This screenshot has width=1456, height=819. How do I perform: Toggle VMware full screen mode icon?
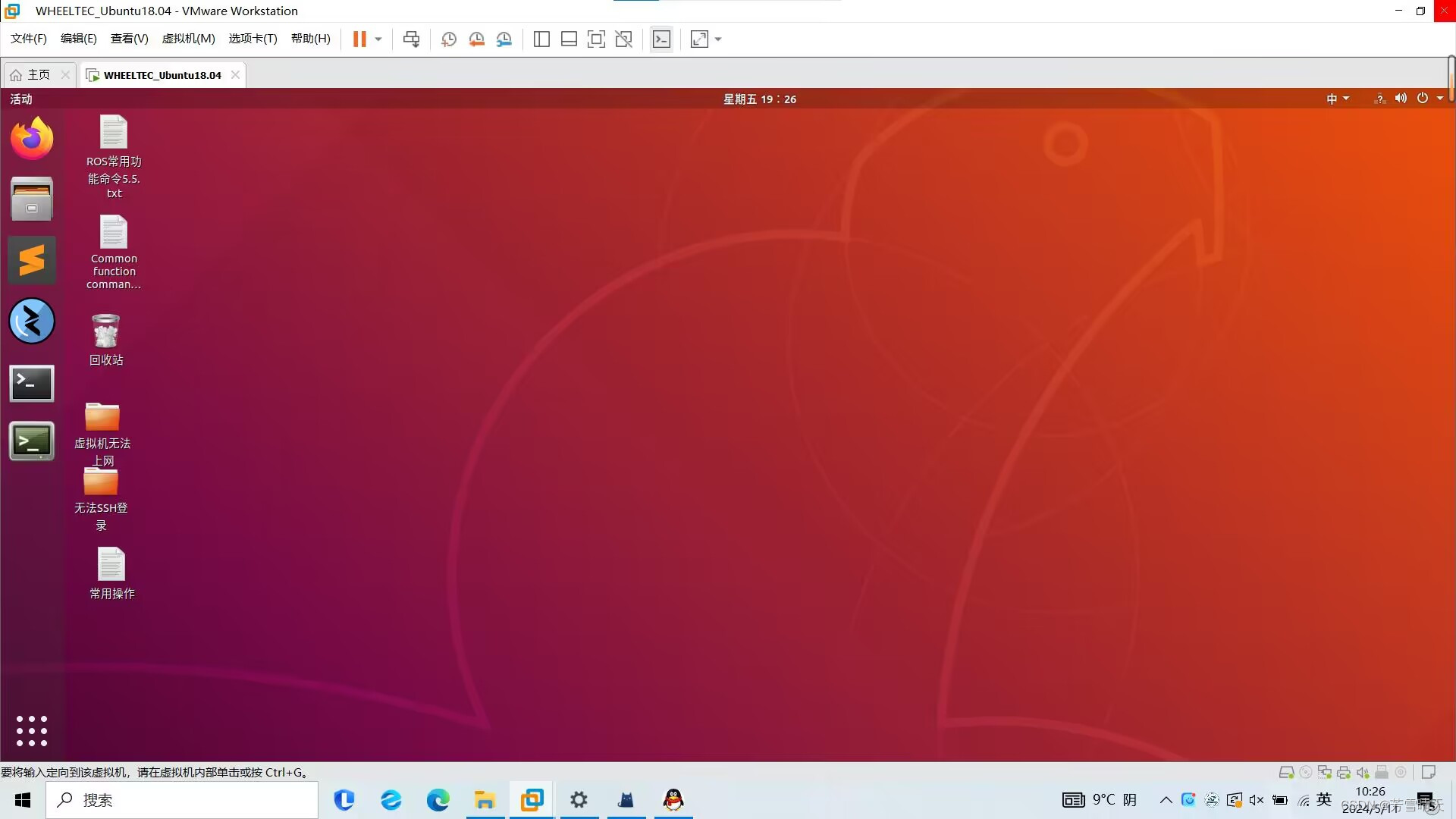point(596,39)
